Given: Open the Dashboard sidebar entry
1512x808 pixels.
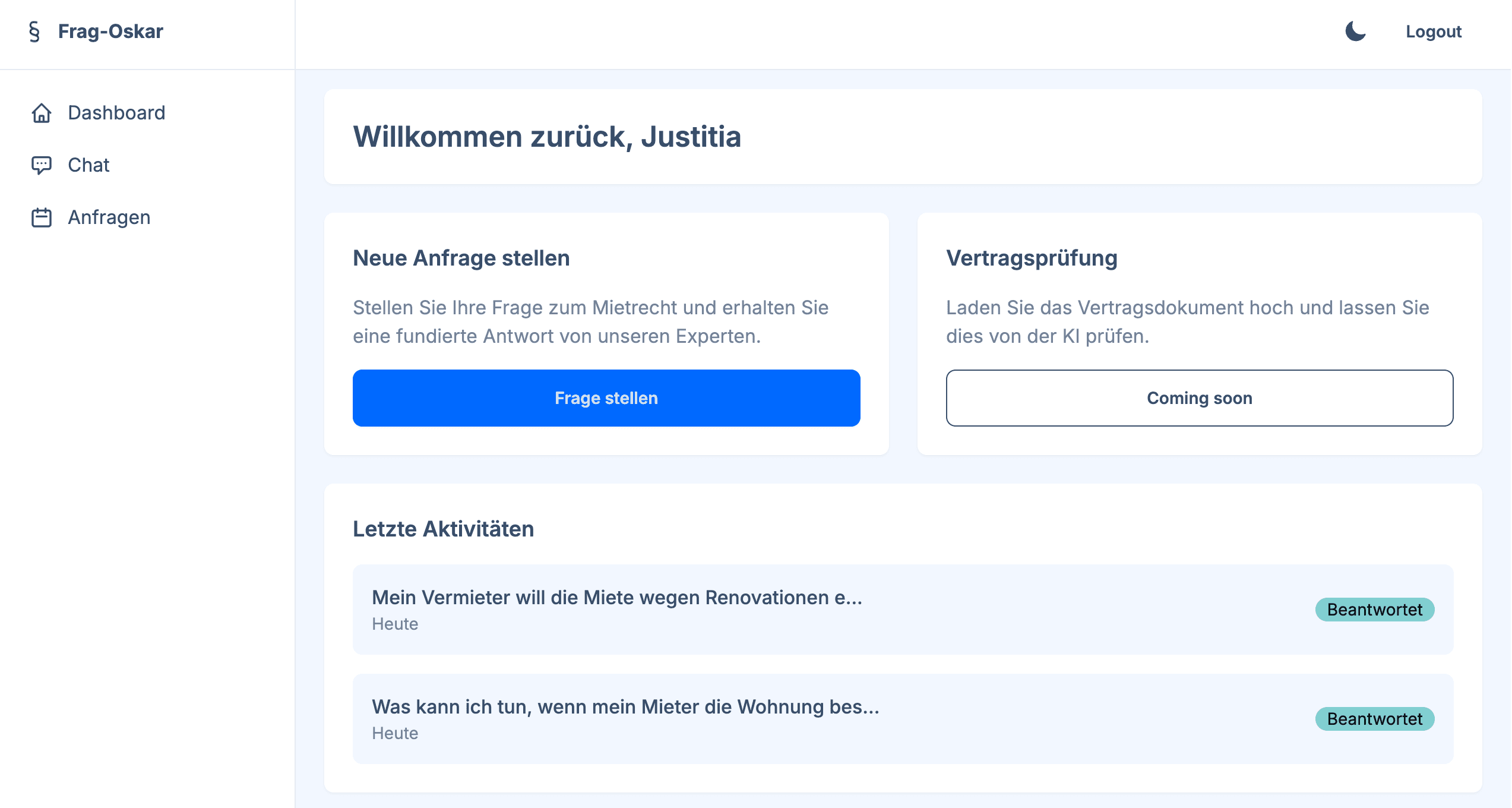Looking at the screenshot, I should click(x=117, y=113).
